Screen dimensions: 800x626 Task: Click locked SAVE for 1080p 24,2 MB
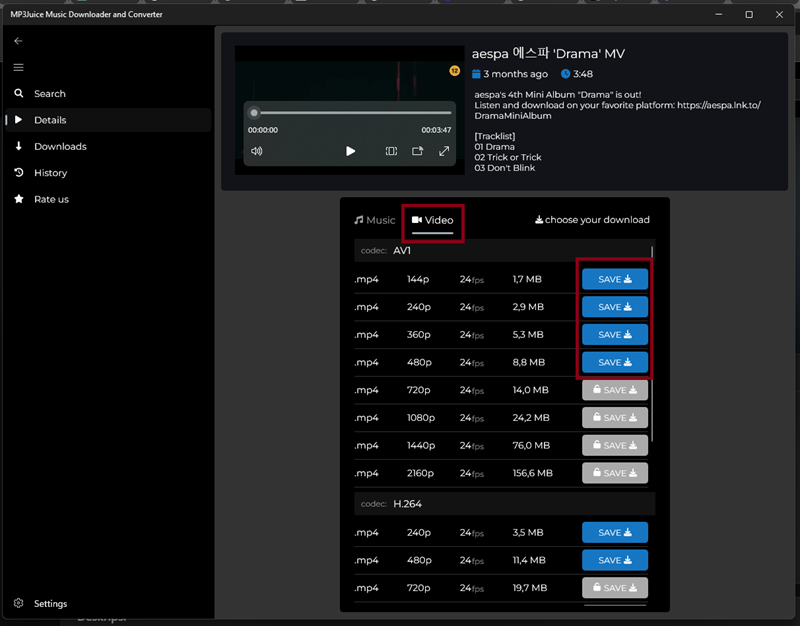[615, 417]
